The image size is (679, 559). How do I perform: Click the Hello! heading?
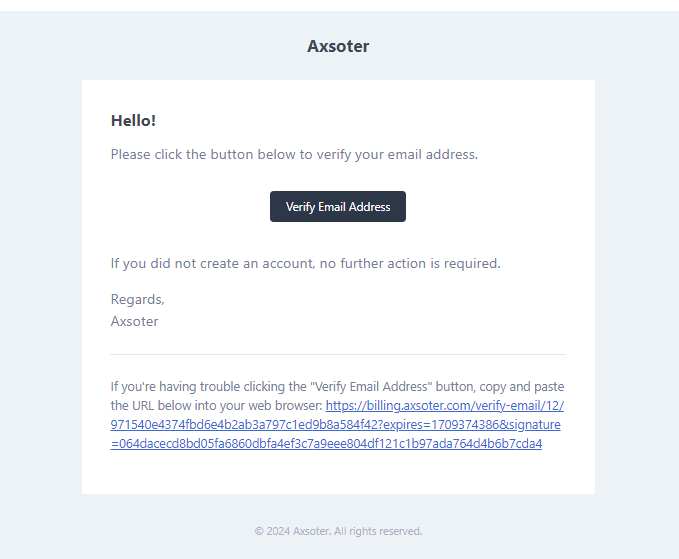(133, 121)
